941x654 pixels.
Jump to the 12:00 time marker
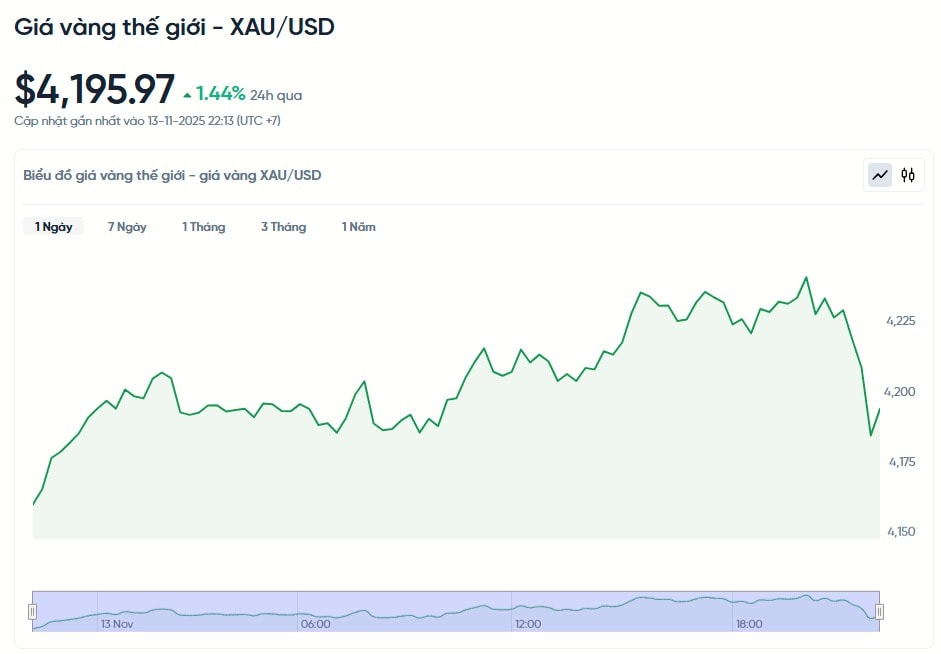point(528,624)
